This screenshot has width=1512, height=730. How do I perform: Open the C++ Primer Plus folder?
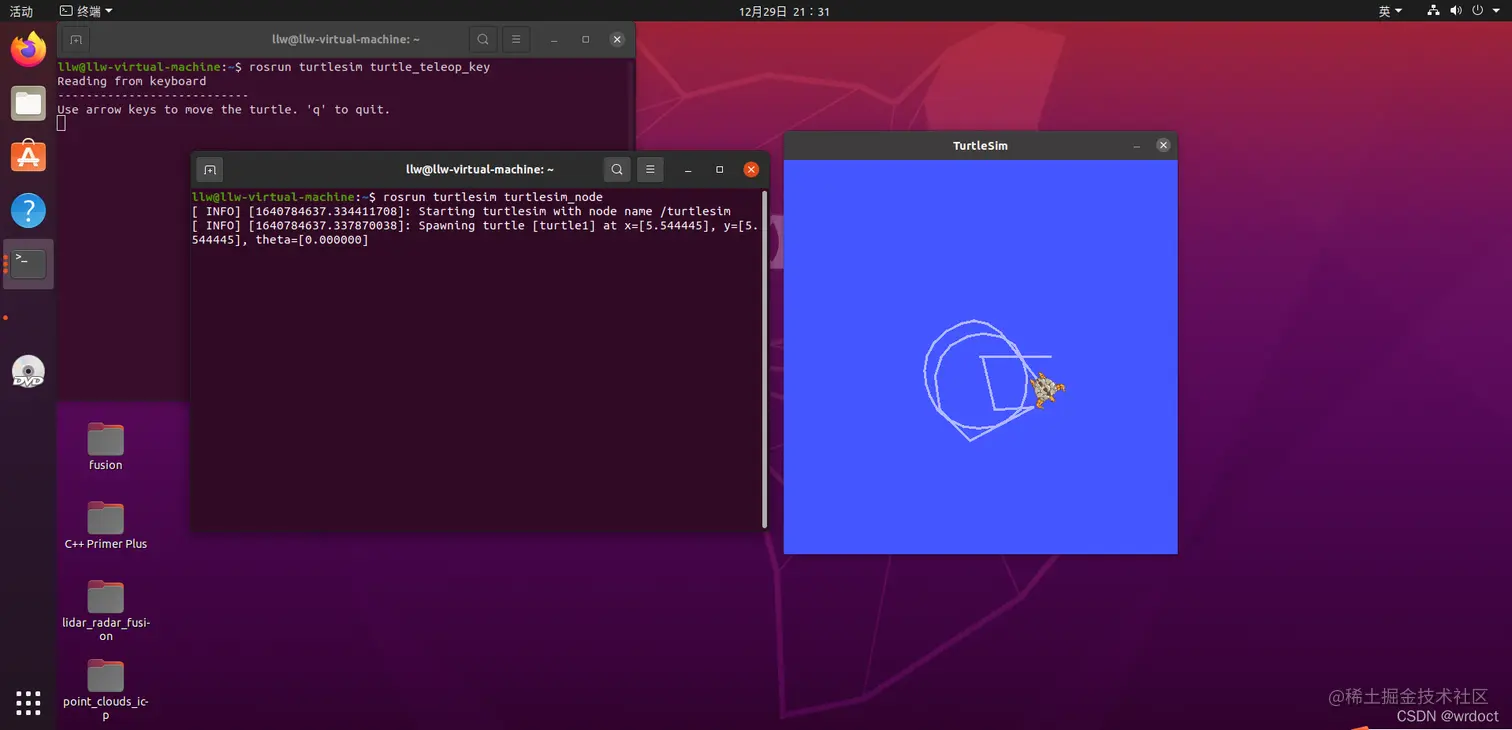[x=105, y=526]
